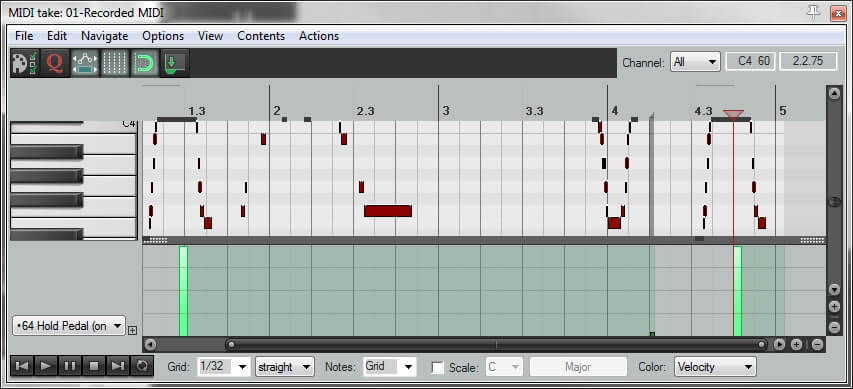
Task: Click the red edit cursor triangle marker
Action: click(x=733, y=114)
